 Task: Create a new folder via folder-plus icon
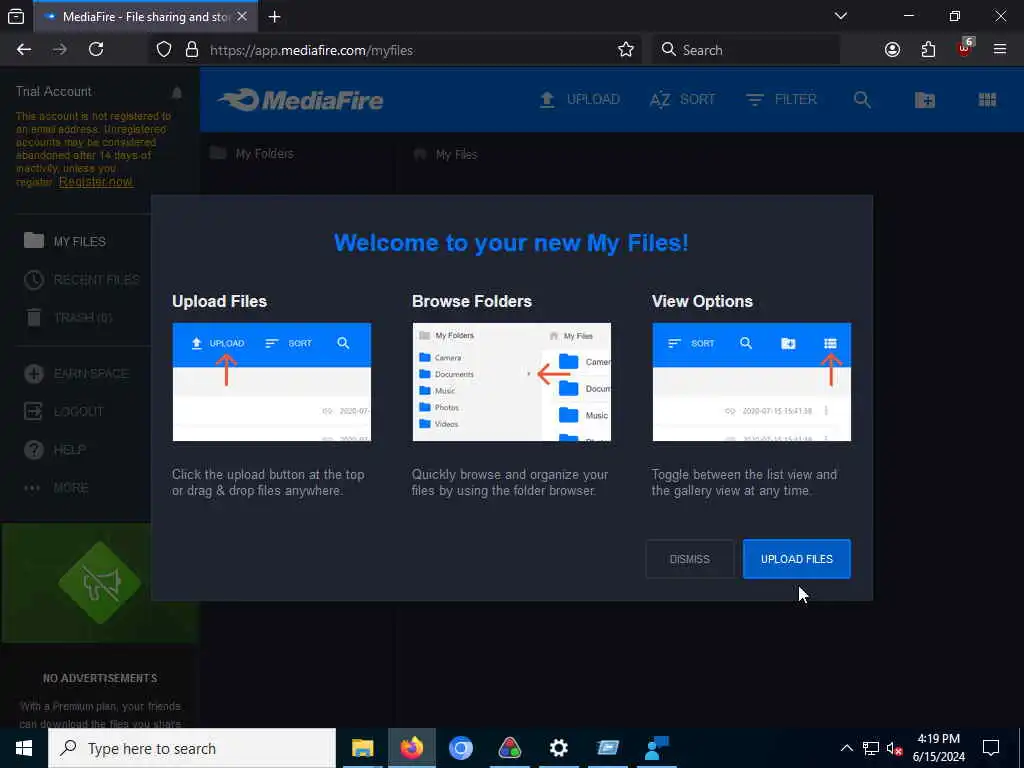(925, 100)
